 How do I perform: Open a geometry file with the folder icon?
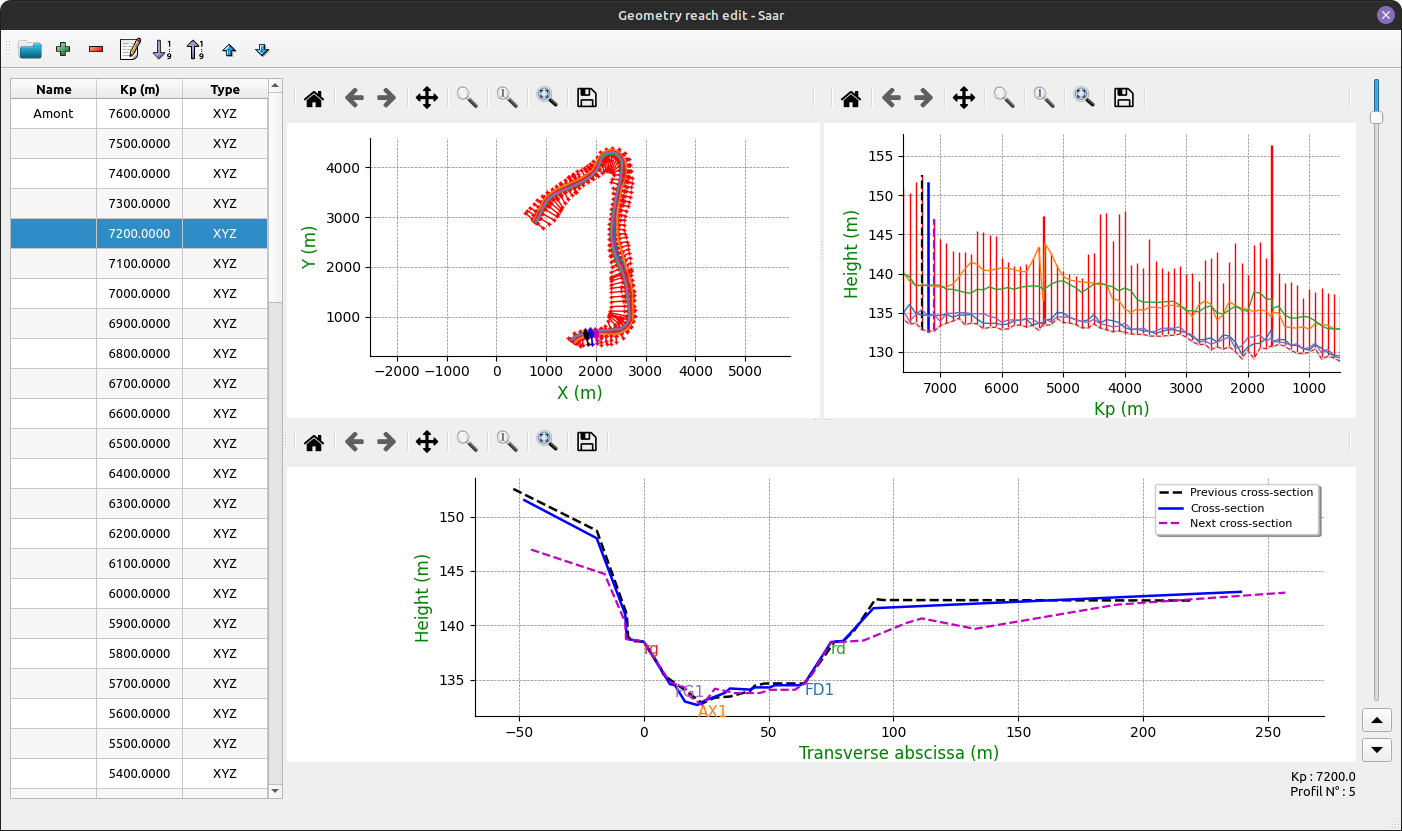29,49
